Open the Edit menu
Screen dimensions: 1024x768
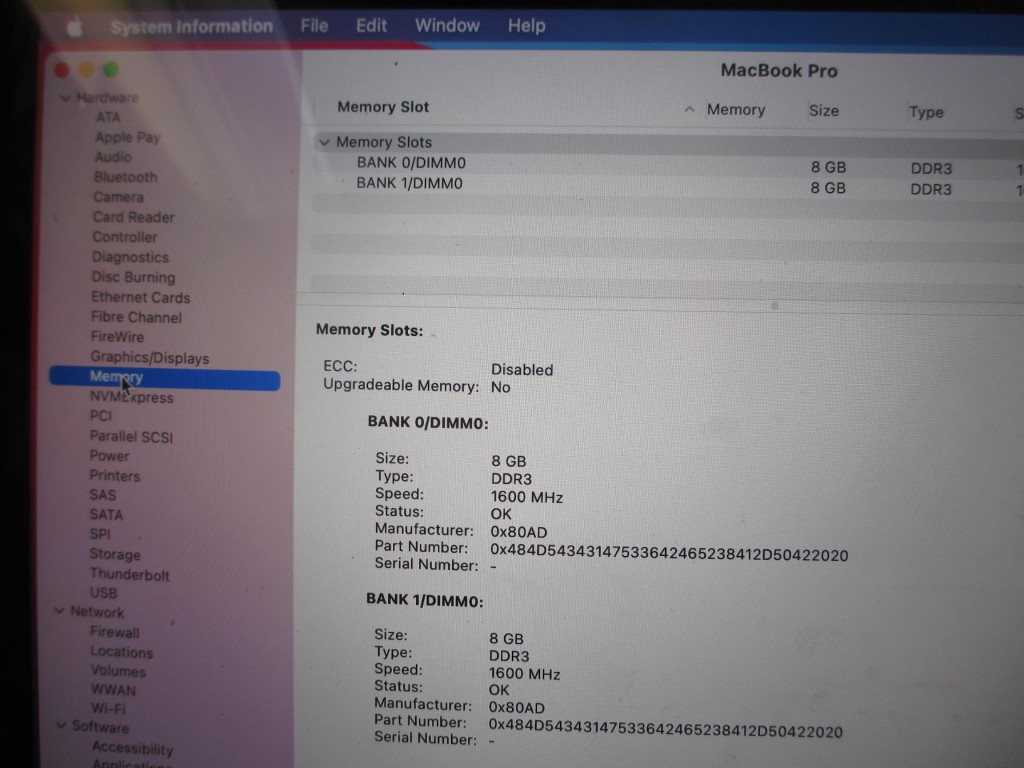pos(371,26)
